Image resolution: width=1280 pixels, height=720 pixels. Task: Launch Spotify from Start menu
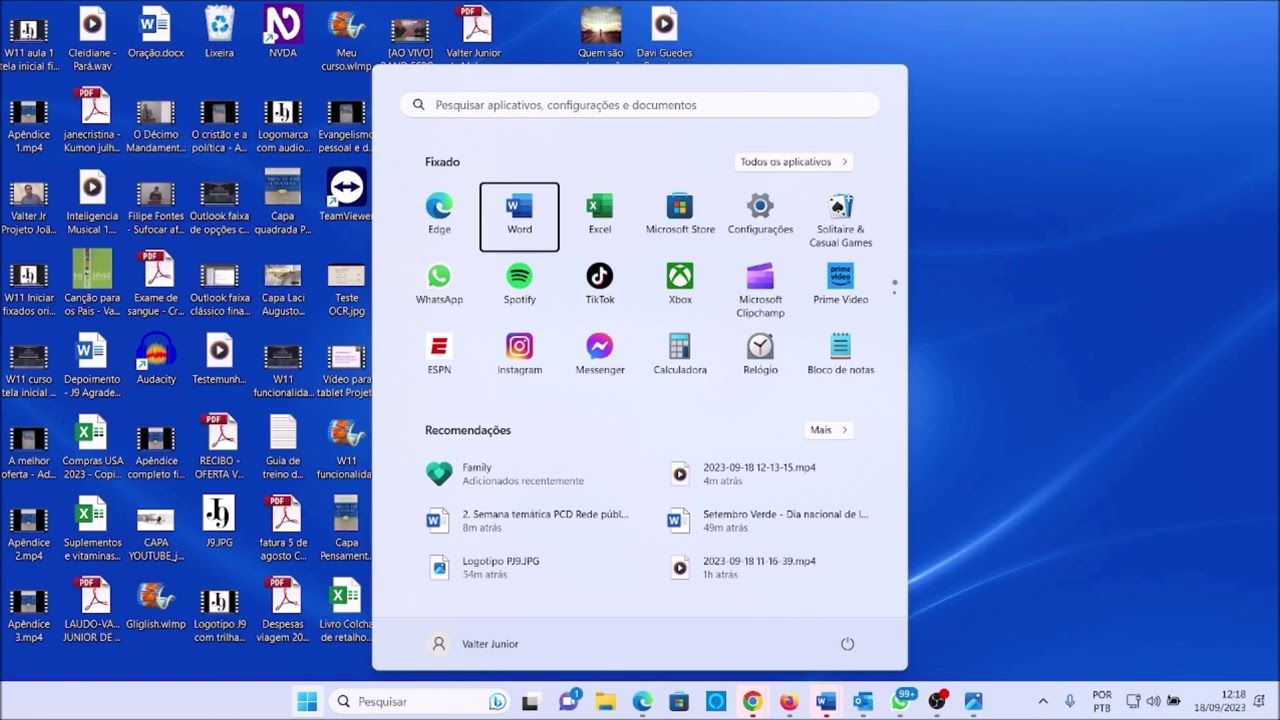pos(519,285)
